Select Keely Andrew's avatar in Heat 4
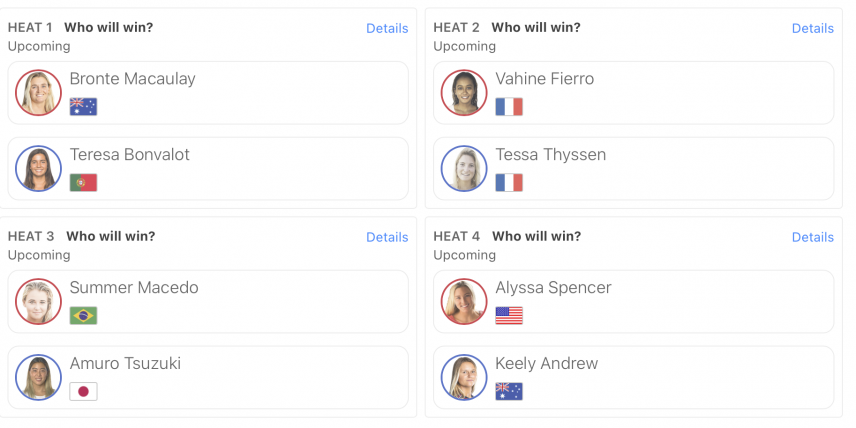This screenshot has height=428, width=856. (464, 378)
